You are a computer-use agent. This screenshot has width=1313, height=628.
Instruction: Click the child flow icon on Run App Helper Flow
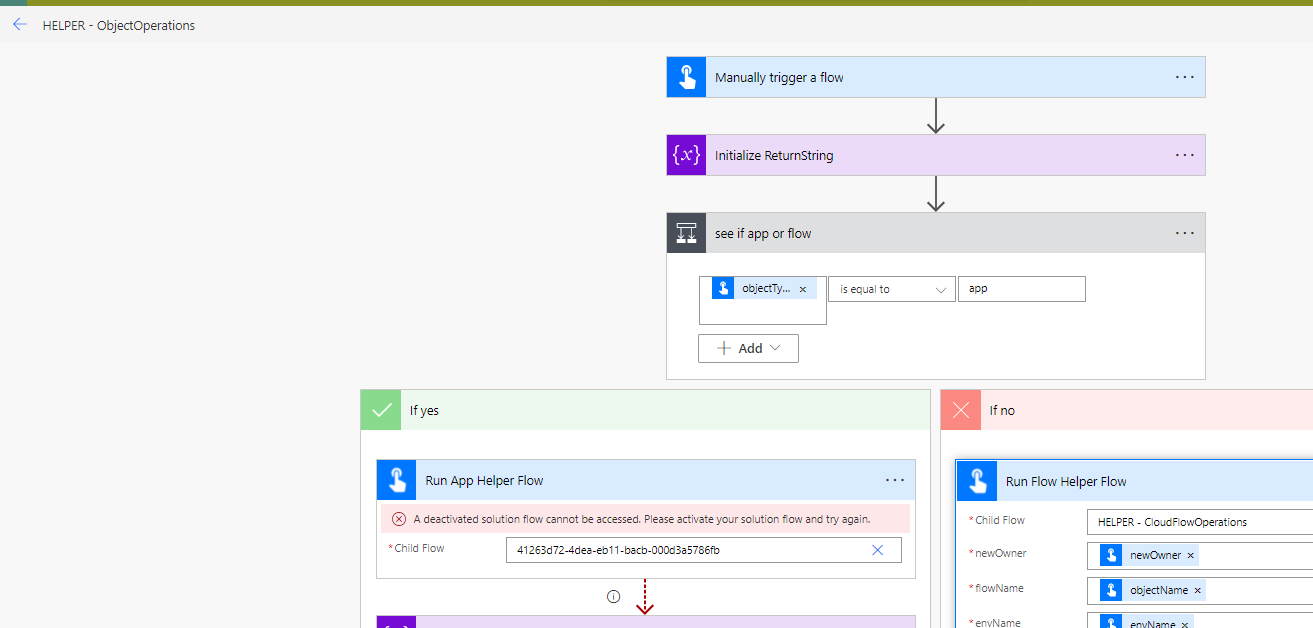(395, 480)
